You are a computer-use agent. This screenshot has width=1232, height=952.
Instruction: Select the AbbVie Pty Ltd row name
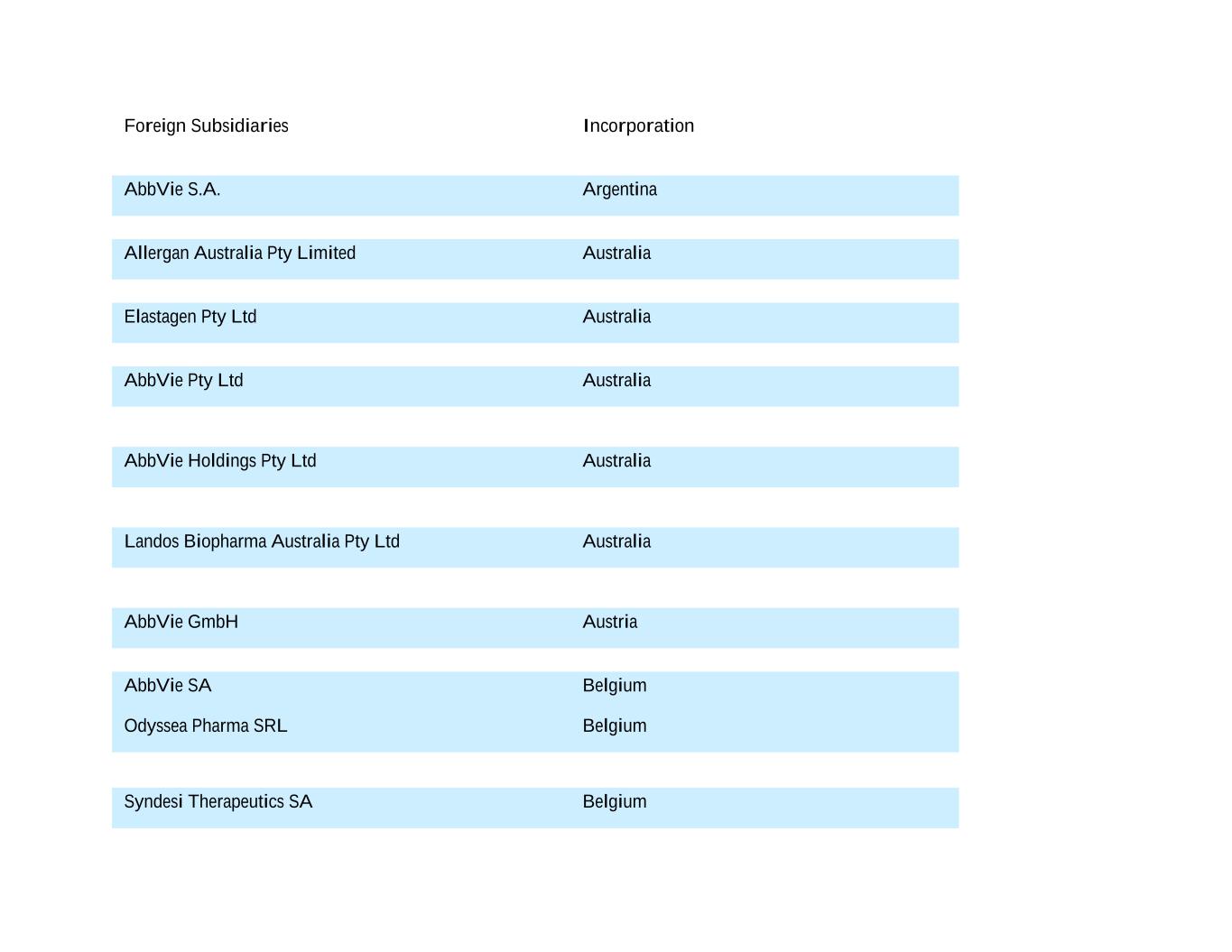point(183,381)
